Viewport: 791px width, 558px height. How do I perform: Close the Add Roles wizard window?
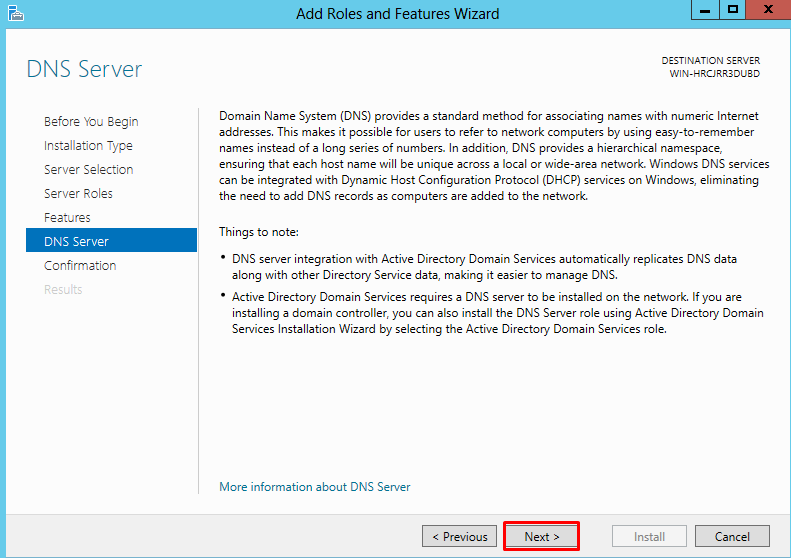(768, 10)
